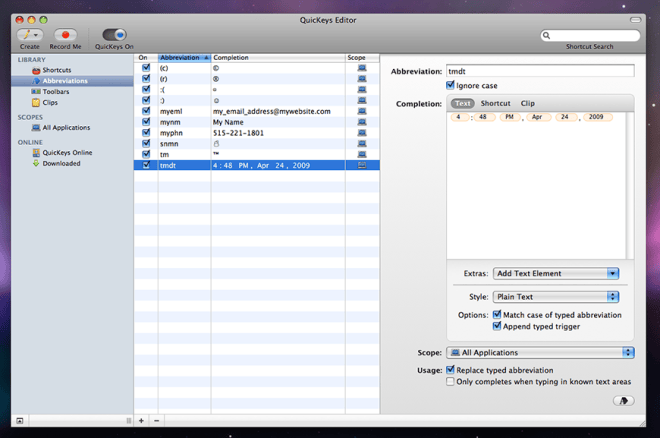Image resolution: width=660 pixels, height=438 pixels.
Task: Uncheck the On box for myphn
Action: pos(146,133)
